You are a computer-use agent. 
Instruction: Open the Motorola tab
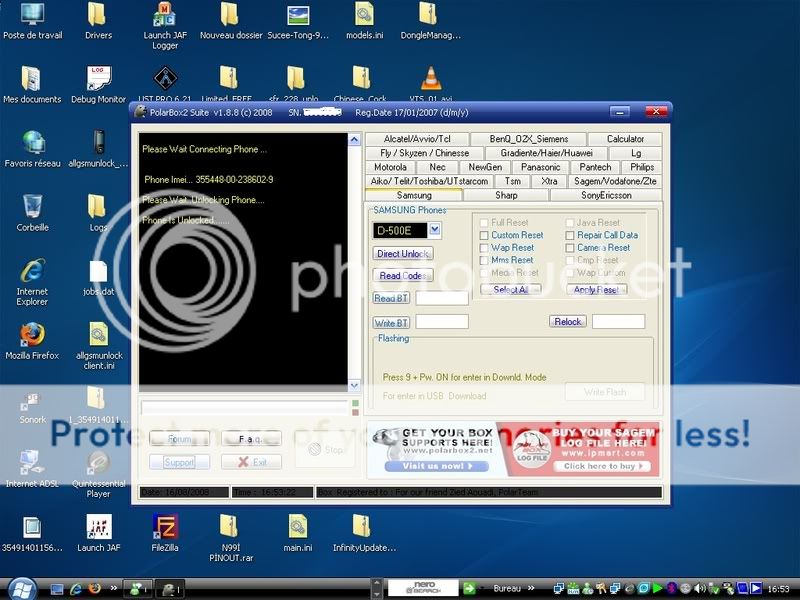[390, 167]
